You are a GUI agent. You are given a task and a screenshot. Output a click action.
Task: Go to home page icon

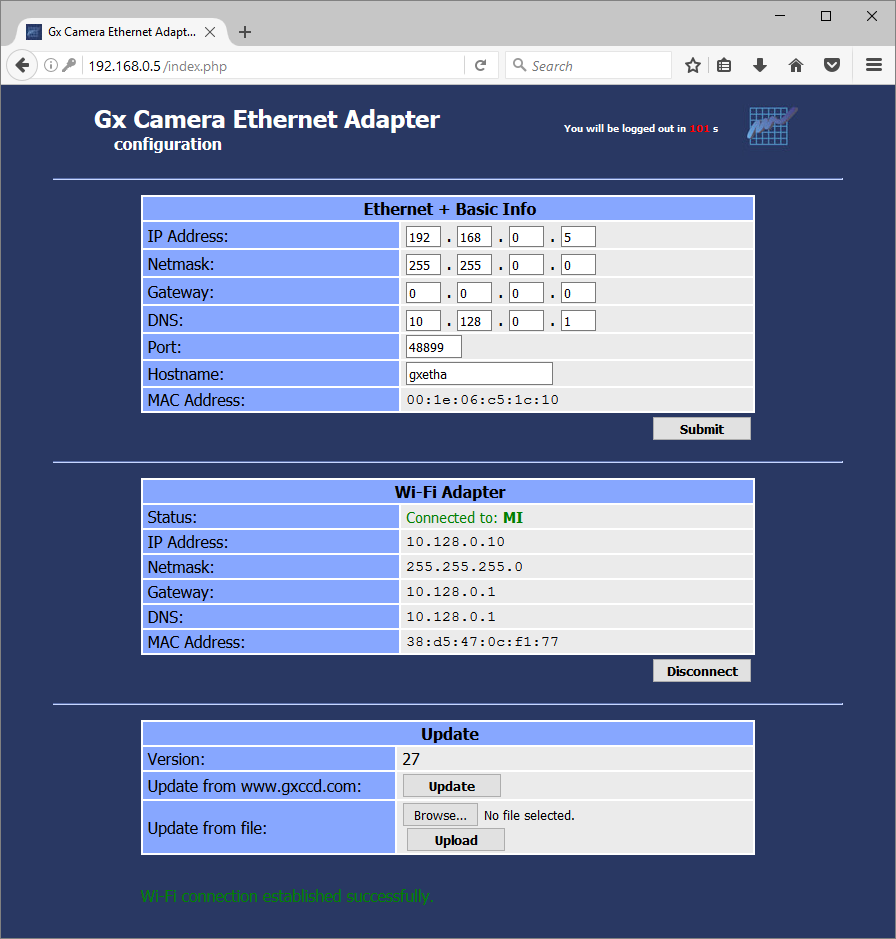[x=796, y=65]
